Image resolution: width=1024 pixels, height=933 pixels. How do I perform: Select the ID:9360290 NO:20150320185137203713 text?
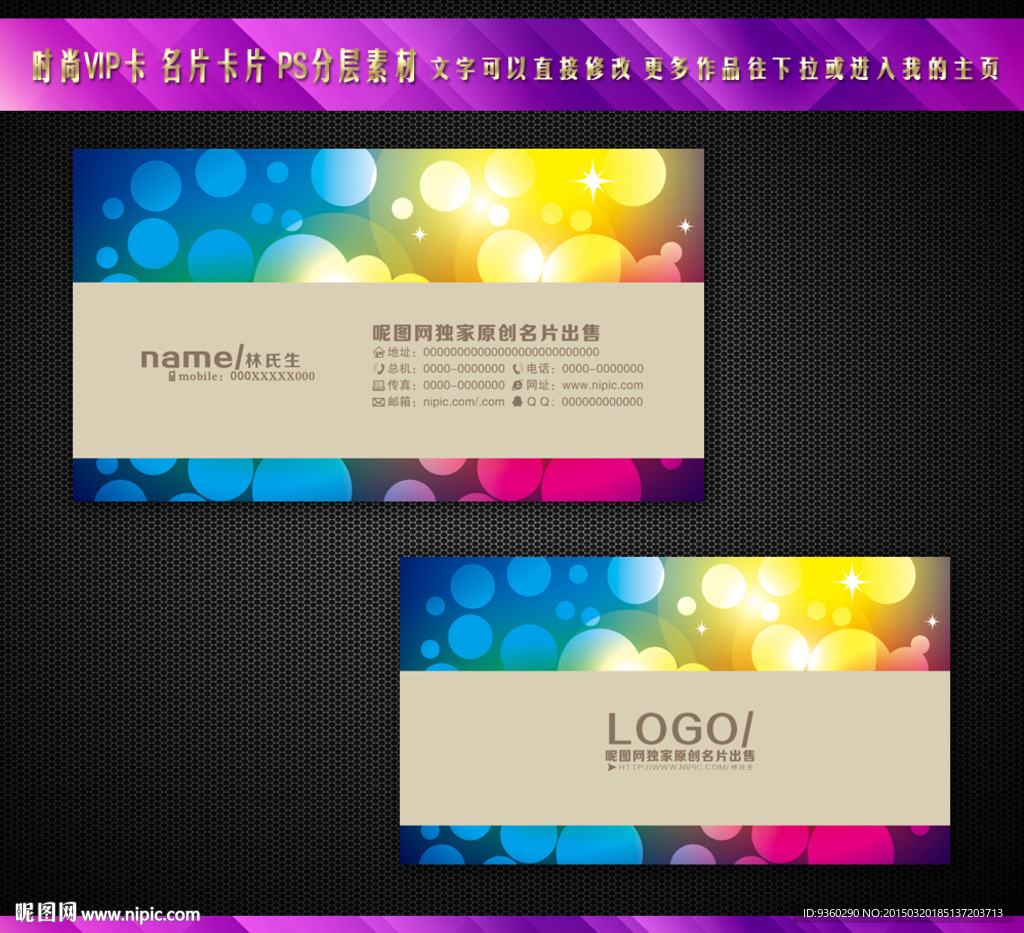point(903,913)
